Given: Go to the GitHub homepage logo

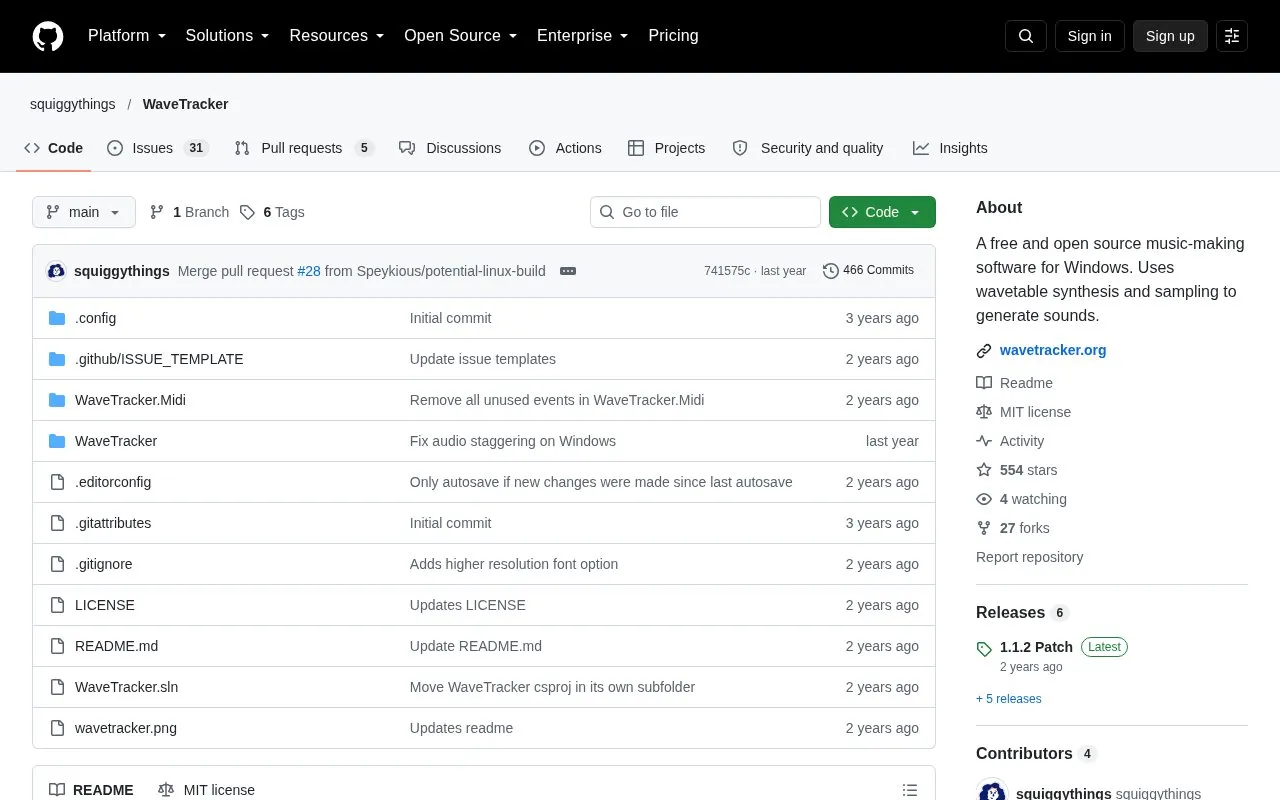Looking at the screenshot, I should tap(48, 36).
